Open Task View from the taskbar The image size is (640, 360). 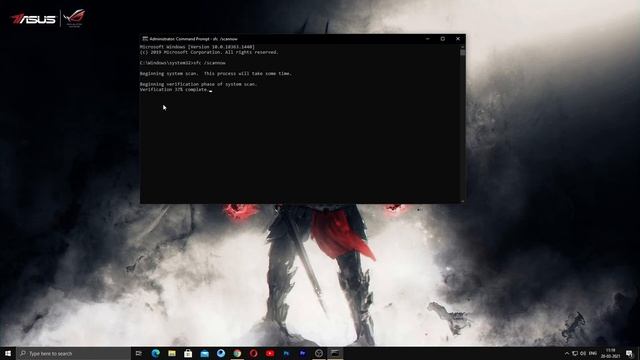coord(139,353)
